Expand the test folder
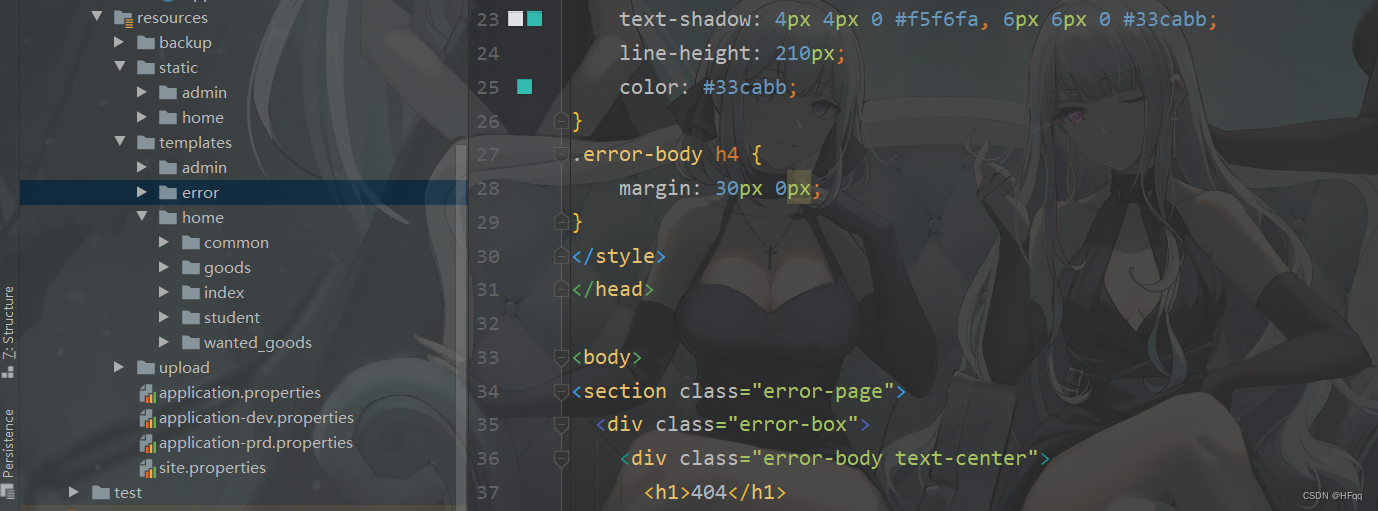This screenshot has height=511, width=1378. (x=74, y=492)
